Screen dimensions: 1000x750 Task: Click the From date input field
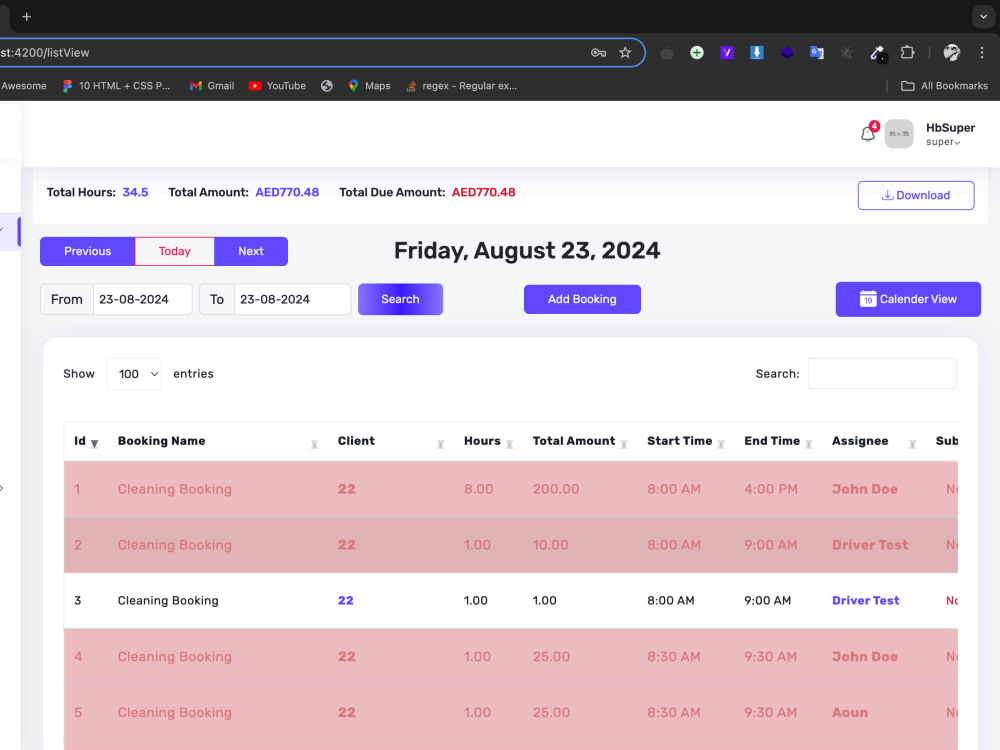(x=142, y=299)
